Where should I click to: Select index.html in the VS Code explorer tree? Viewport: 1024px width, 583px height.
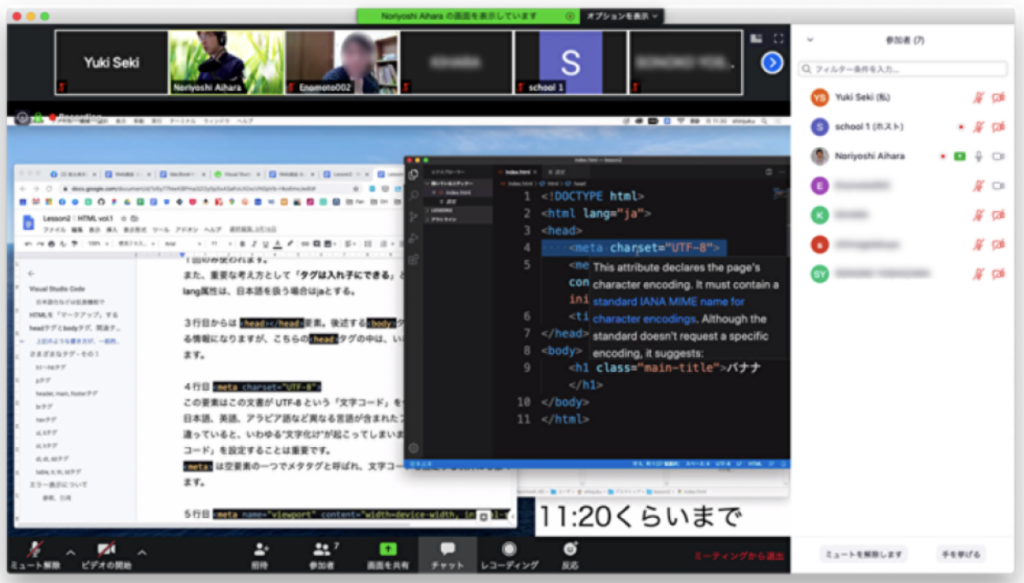459,193
